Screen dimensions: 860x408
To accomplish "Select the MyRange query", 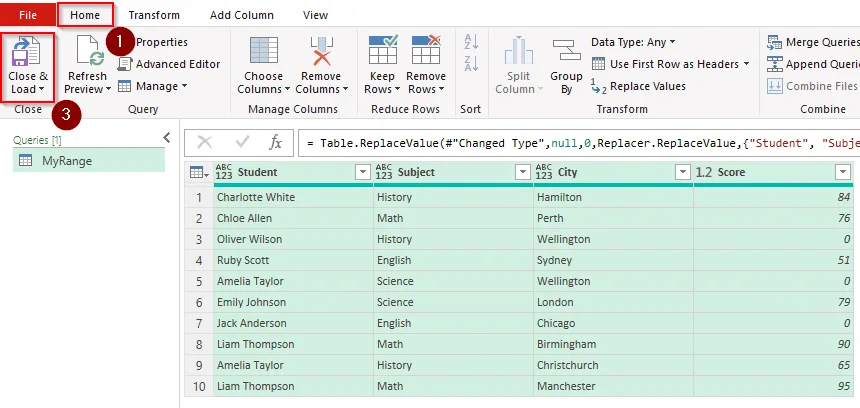I will (89, 161).
